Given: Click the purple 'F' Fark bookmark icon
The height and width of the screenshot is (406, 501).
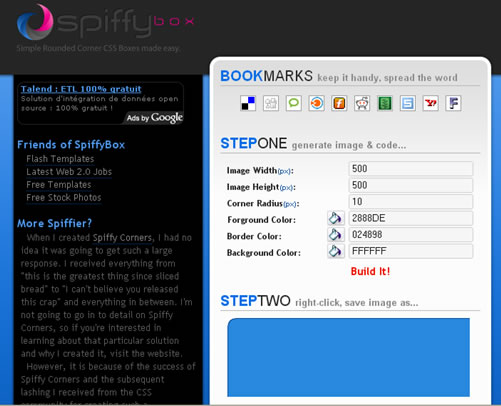Looking at the screenshot, I should coord(453,103).
